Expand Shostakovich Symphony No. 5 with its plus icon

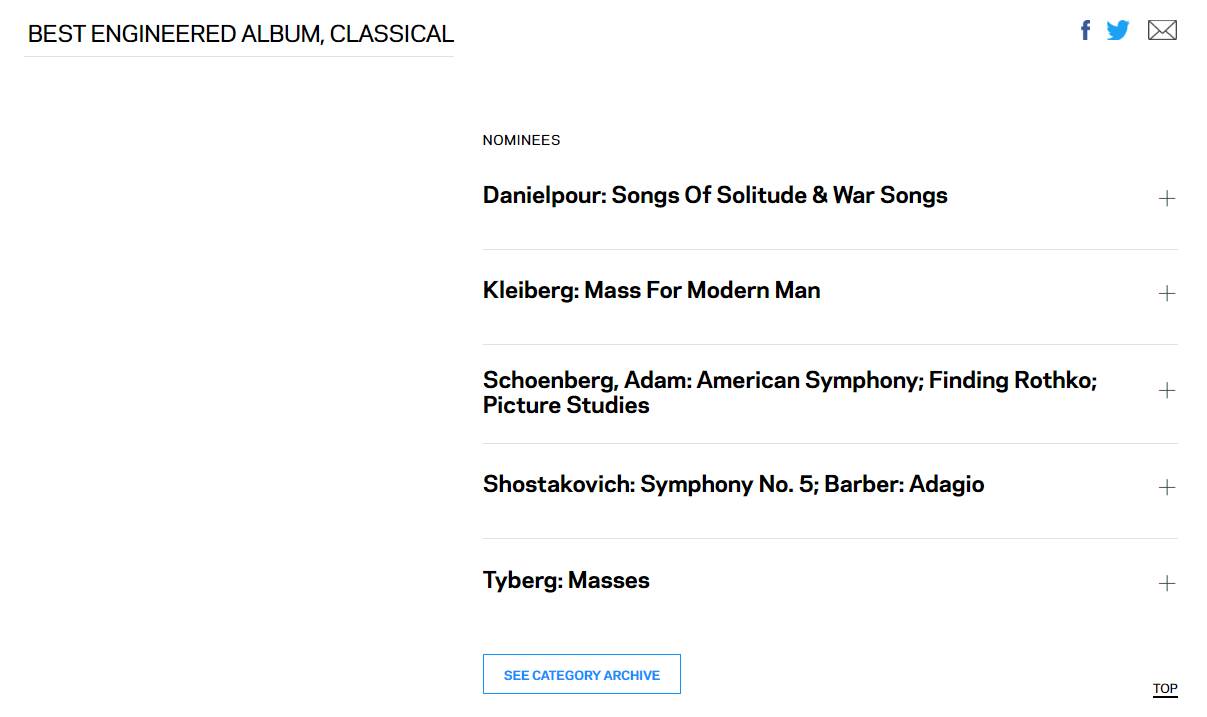[x=1166, y=487]
